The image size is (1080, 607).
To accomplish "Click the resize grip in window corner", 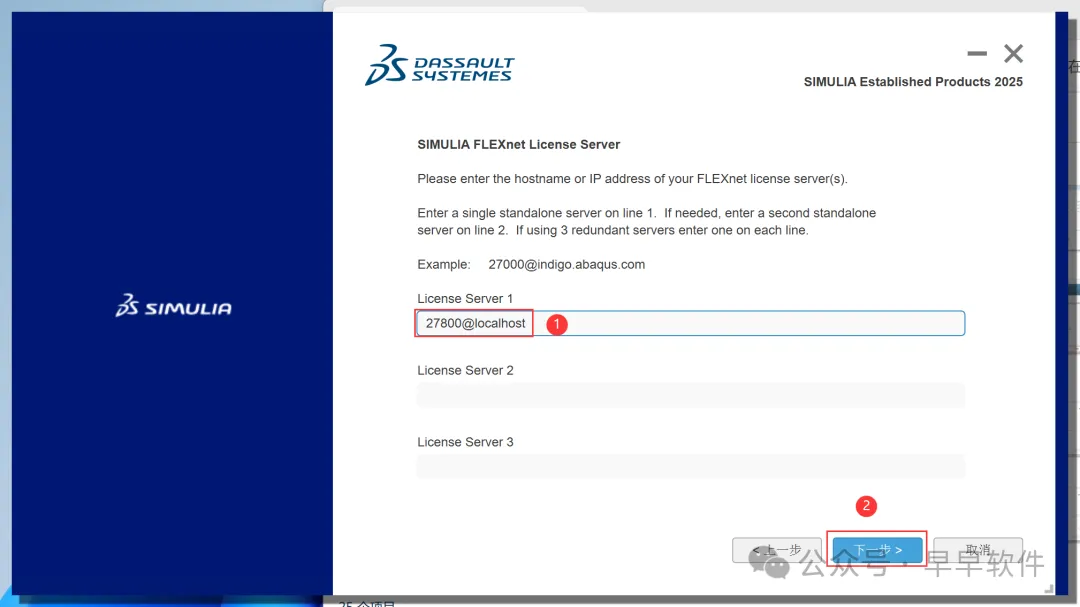I will 1048,588.
